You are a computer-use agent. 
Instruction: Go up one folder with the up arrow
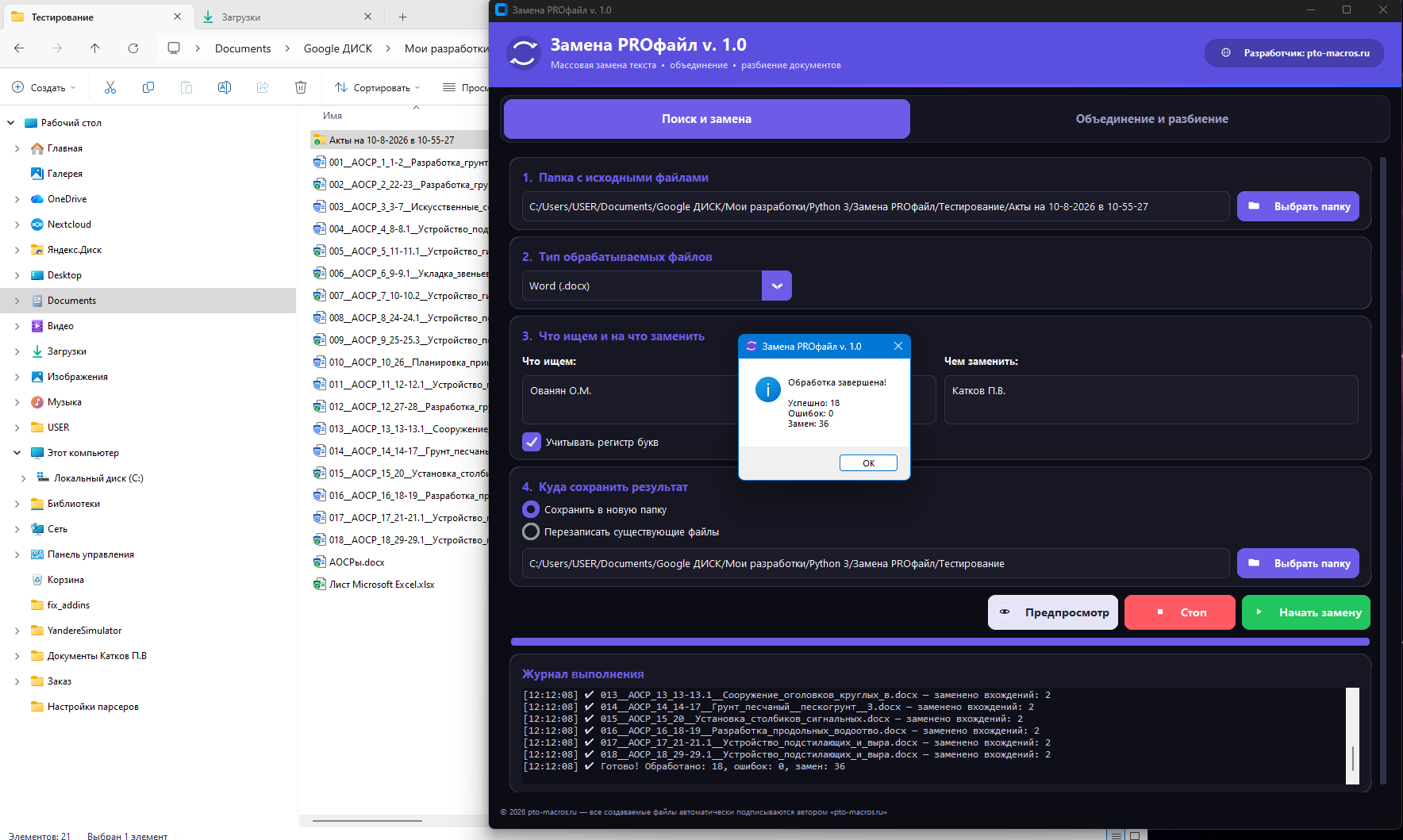pyautogui.click(x=95, y=48)
